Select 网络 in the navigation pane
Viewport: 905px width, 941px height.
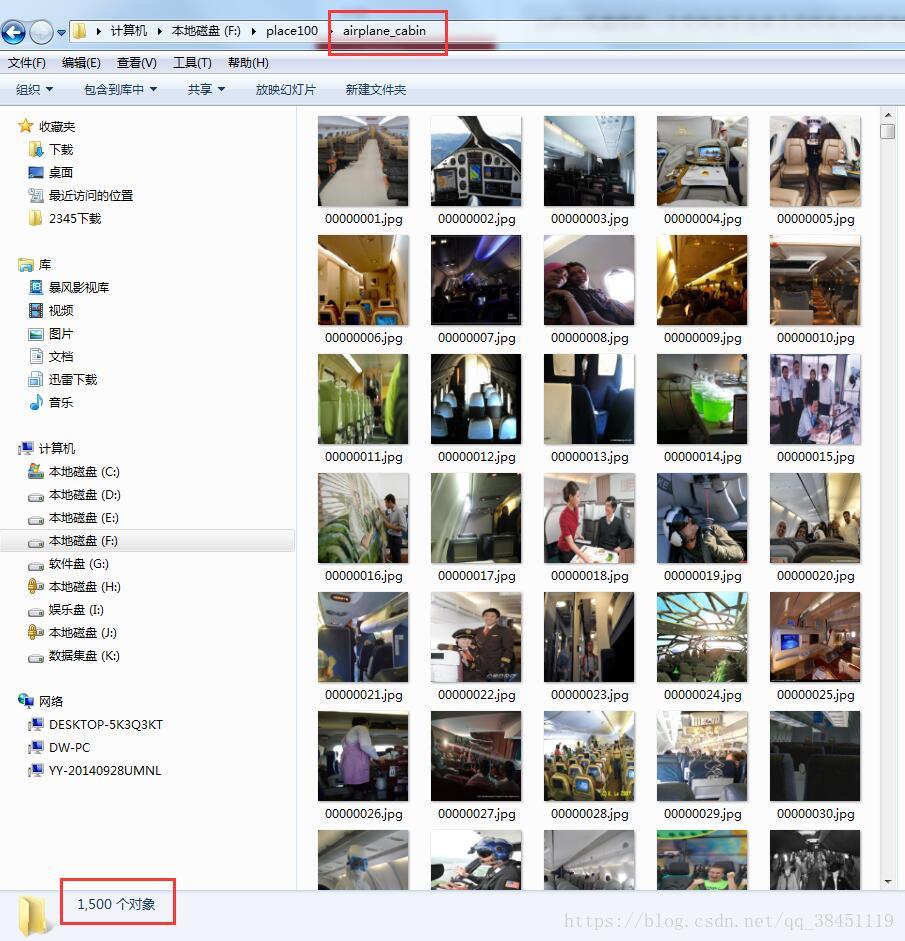(50, 701)
